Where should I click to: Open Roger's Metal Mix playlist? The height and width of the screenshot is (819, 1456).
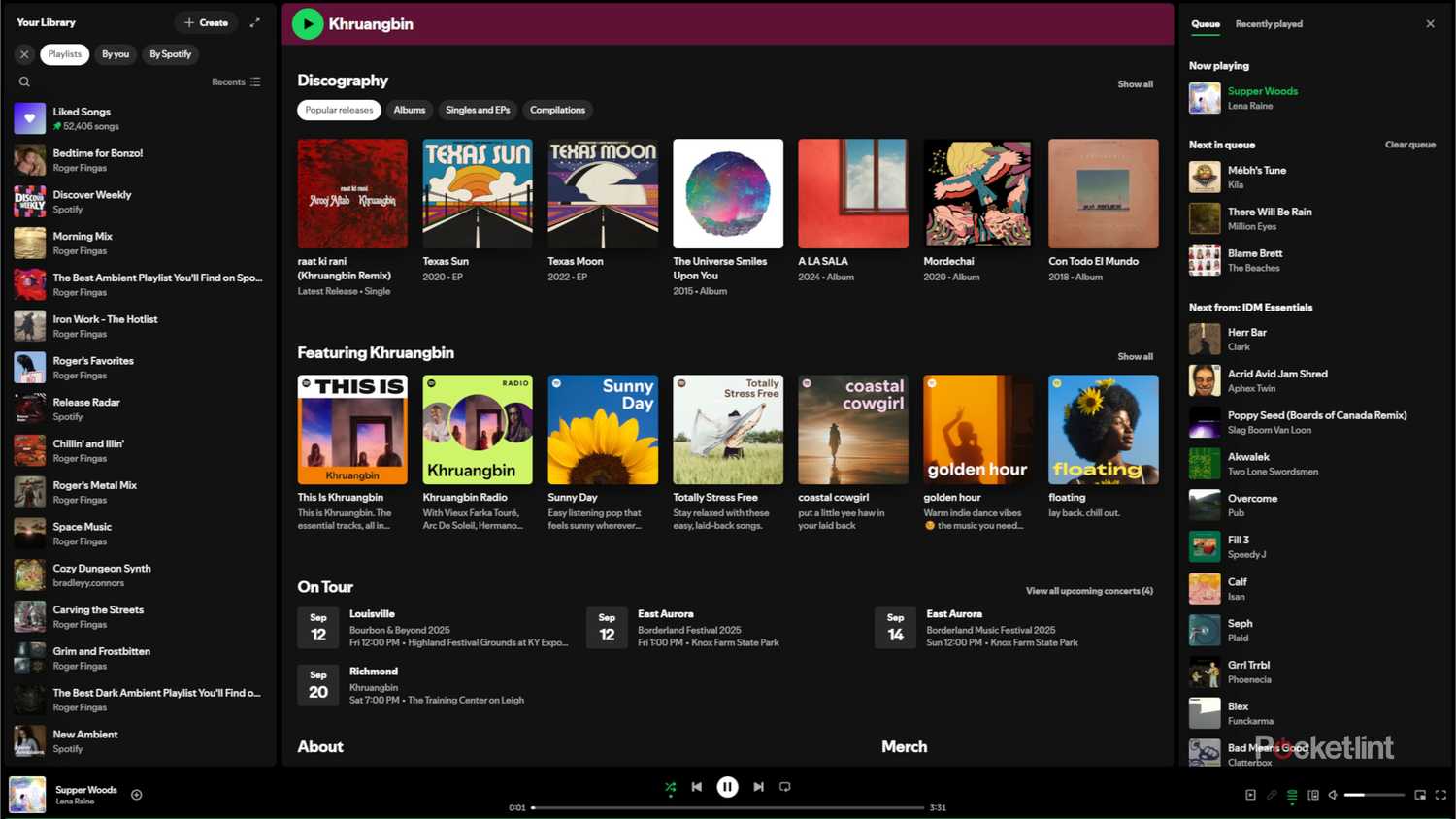click(141, 492)
